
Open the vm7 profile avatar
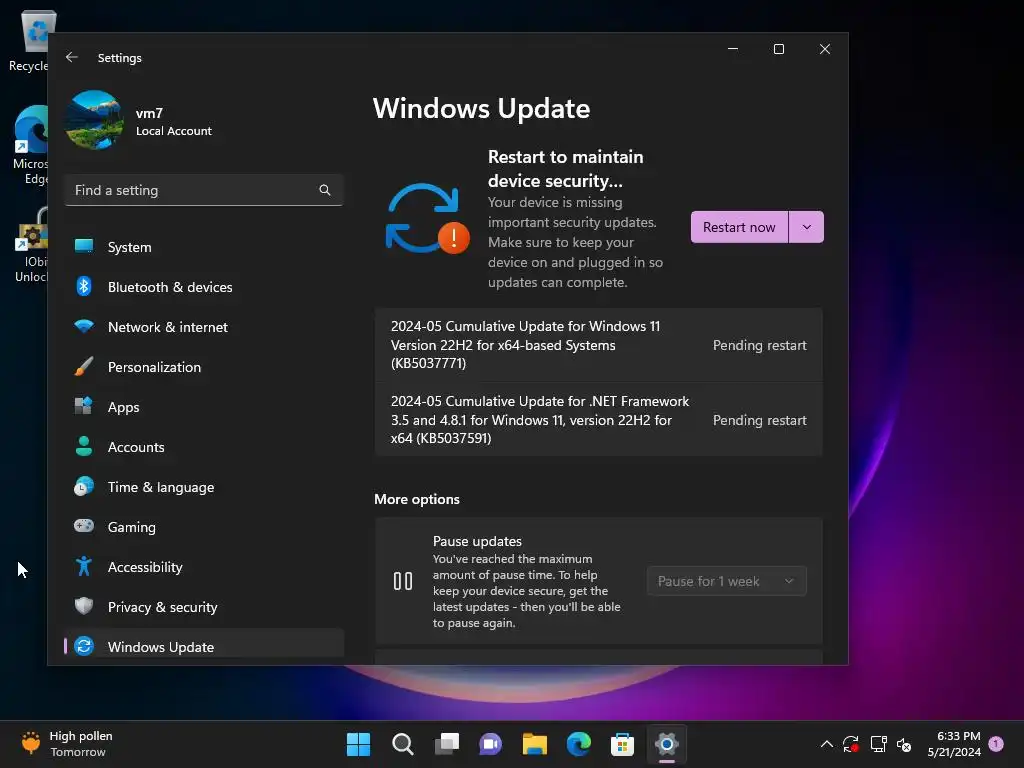(95, 120)
